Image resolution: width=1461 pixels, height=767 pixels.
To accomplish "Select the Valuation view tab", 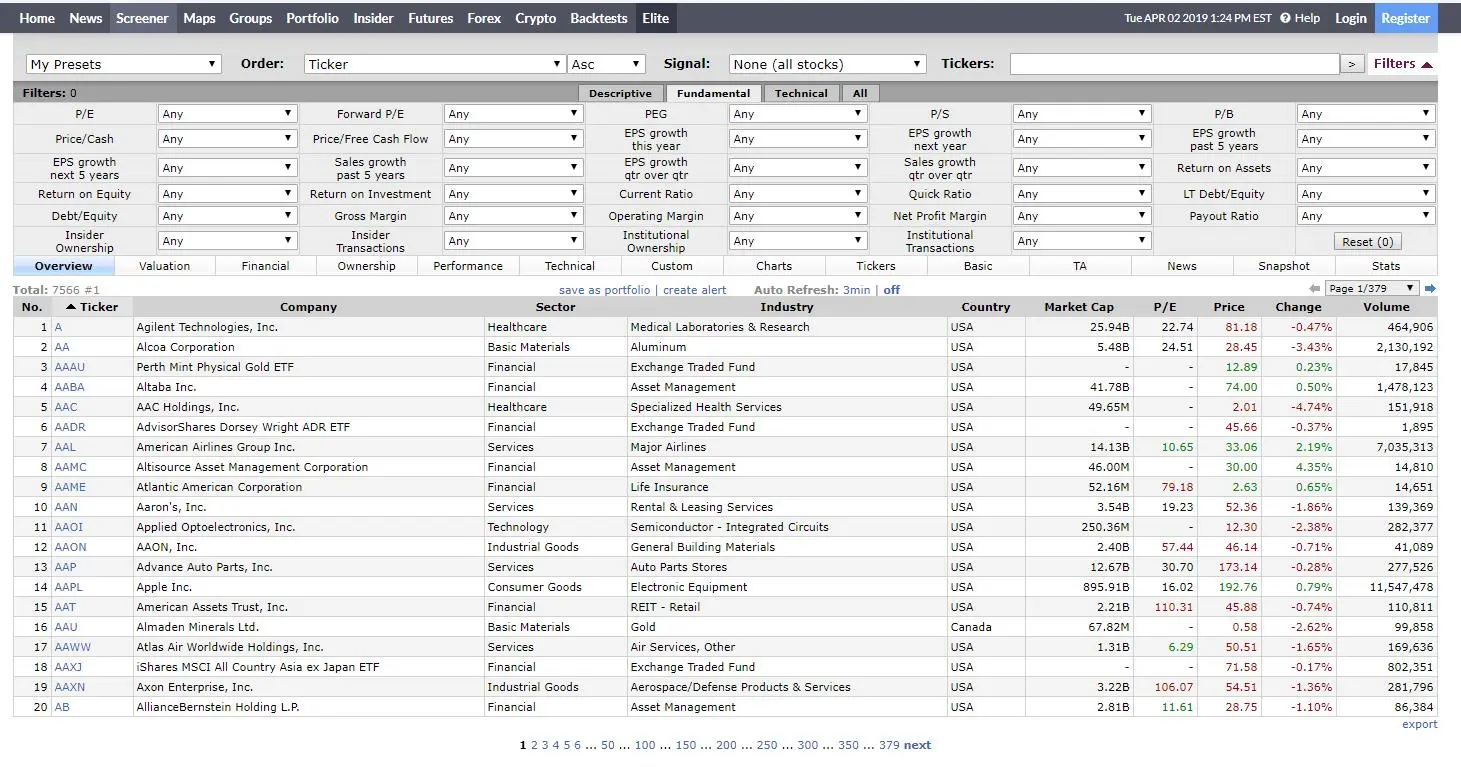I will pyautogui.click(x=165, y=266).
